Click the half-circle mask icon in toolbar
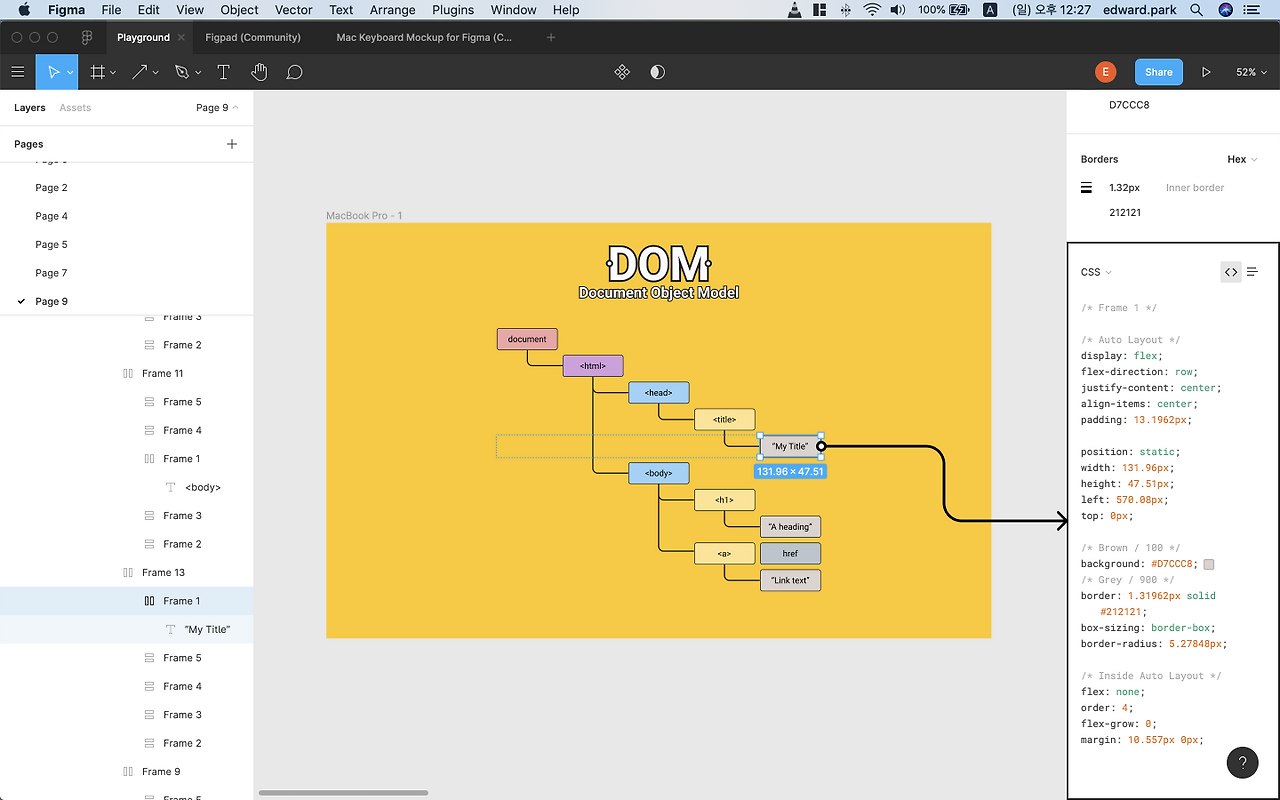The image size is (1280, 800). click(x=657, y=72)
